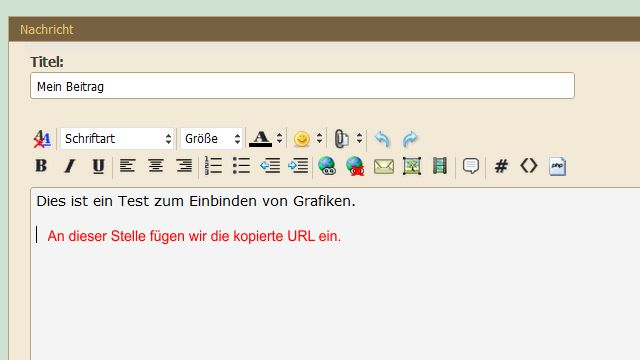
Task: Click the Titel input field
Action: (x=302, y=86)
